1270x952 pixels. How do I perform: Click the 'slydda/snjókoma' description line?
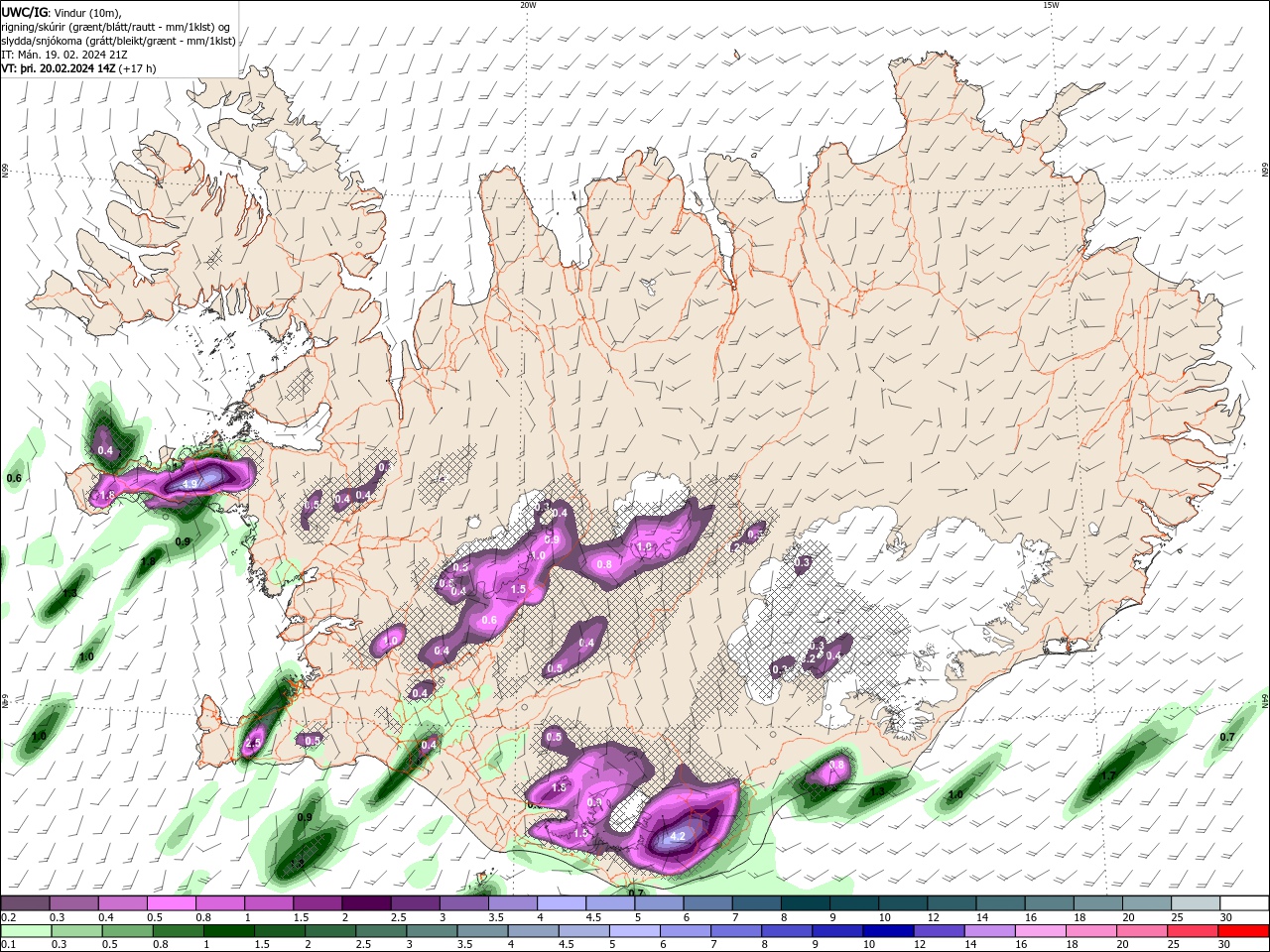[x=118, y=41]
